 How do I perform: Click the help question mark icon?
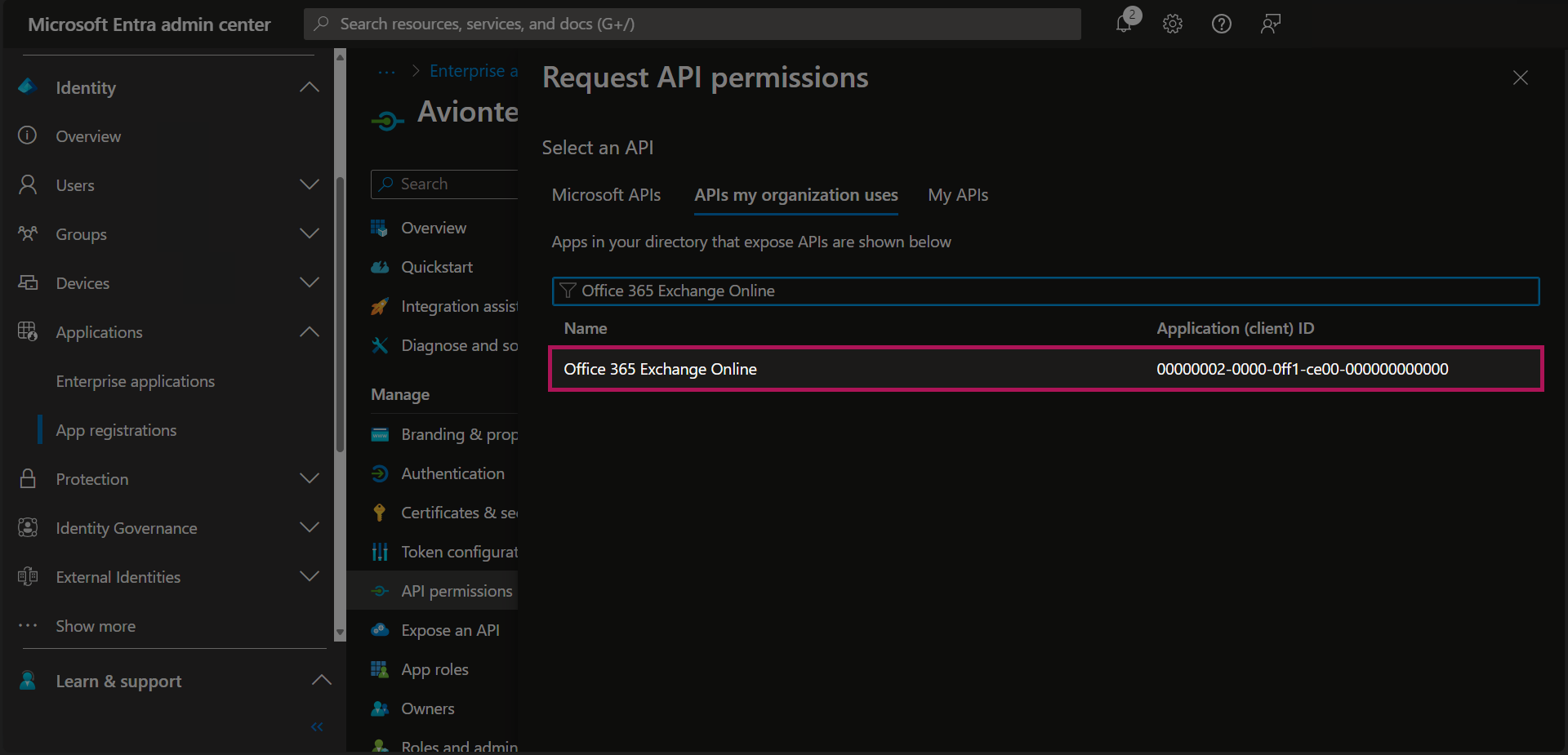(x=1221, y=24)
